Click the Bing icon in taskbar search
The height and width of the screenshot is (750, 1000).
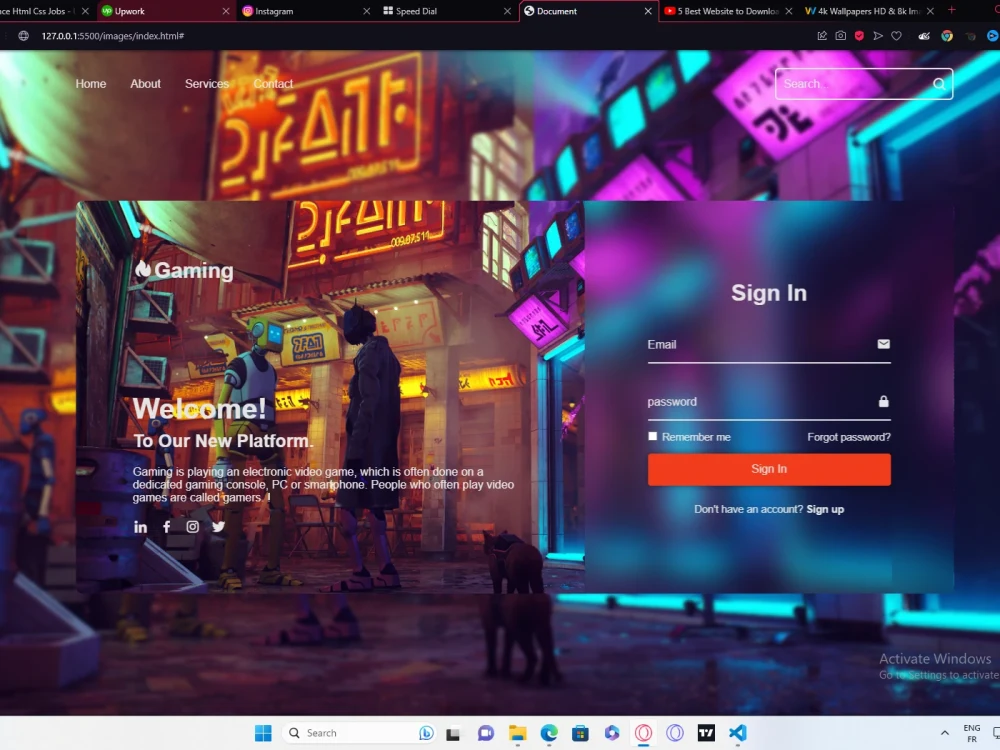pyautogui.click(x=426, y=733)
